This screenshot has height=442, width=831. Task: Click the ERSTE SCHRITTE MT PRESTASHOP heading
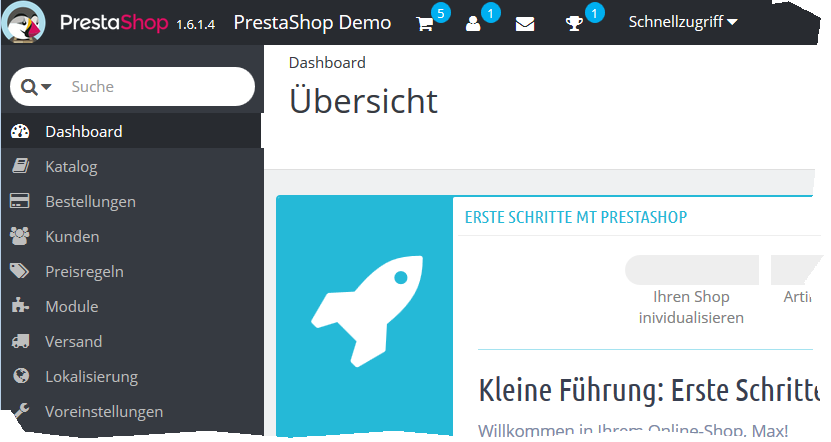[x=576, y=217]
